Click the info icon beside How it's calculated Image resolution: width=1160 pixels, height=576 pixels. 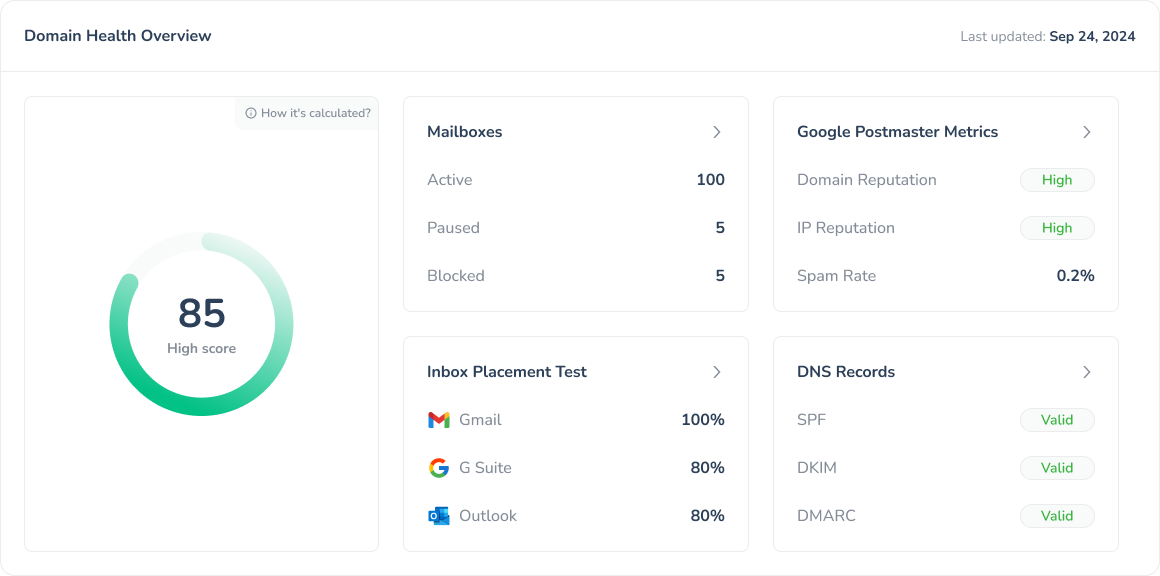251,113
